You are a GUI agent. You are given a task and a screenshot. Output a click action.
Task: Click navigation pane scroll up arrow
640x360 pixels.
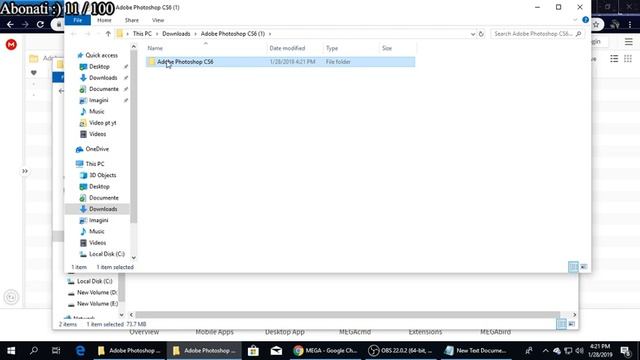click(x=133, y=47)
